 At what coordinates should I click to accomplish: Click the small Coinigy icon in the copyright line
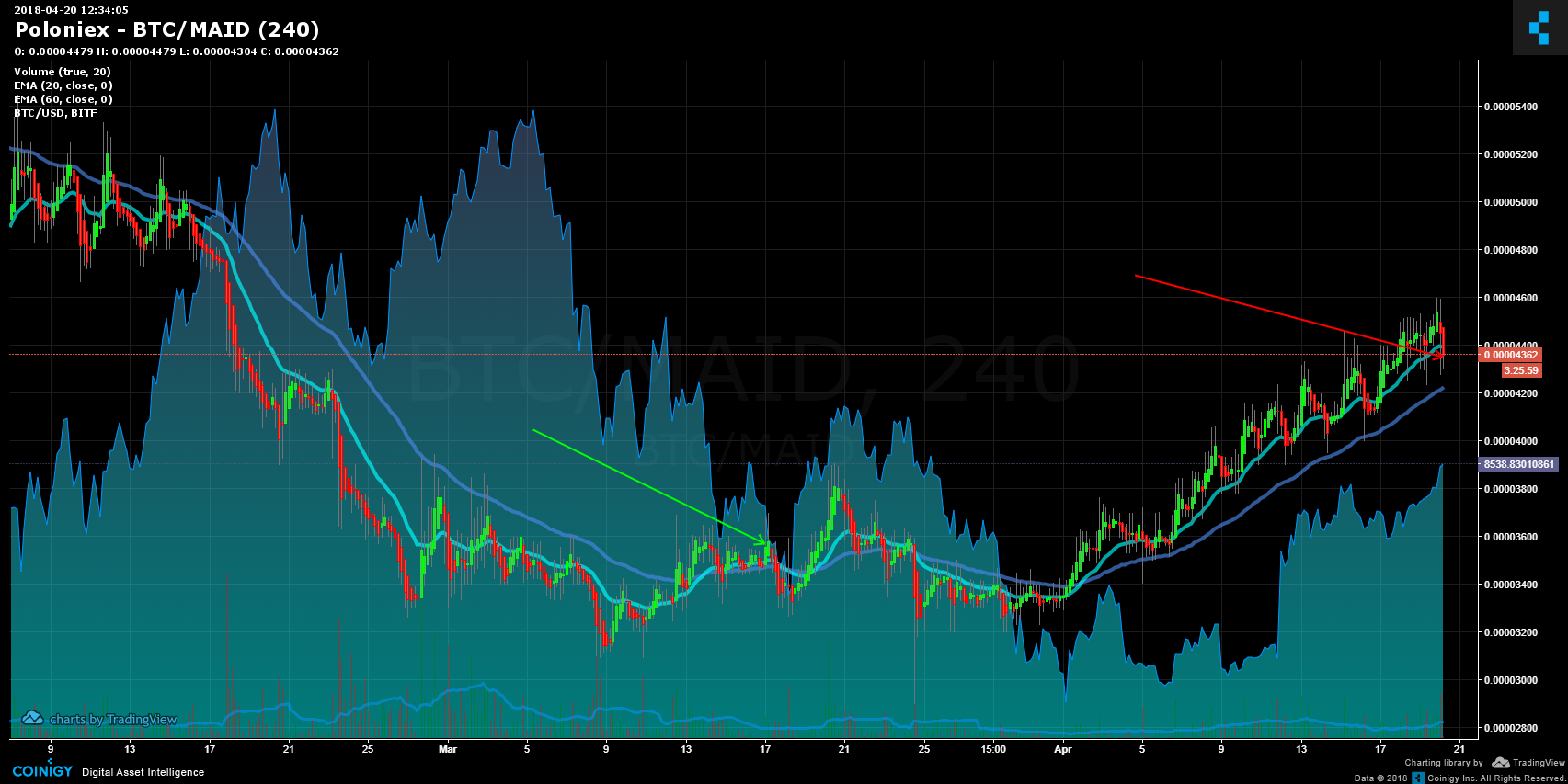click(x=1418, y=778)
